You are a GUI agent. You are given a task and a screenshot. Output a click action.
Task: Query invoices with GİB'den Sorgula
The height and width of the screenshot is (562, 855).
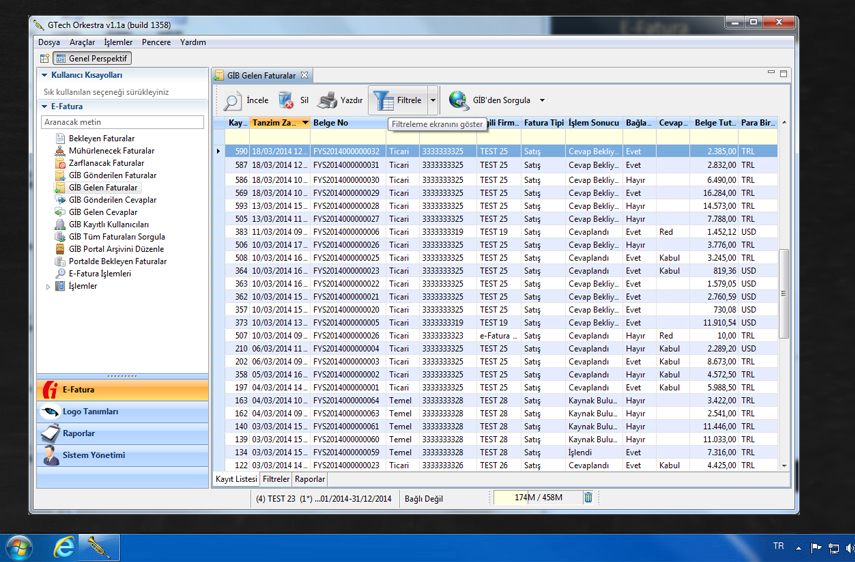coord(490,100)
